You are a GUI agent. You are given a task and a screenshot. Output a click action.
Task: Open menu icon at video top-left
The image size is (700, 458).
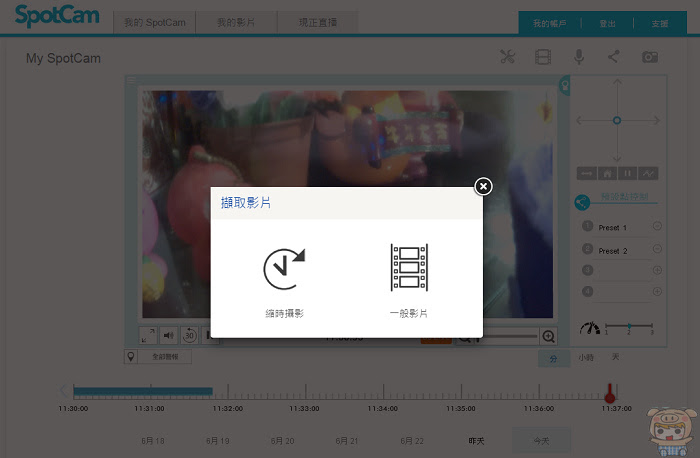[x=131, y=80]
